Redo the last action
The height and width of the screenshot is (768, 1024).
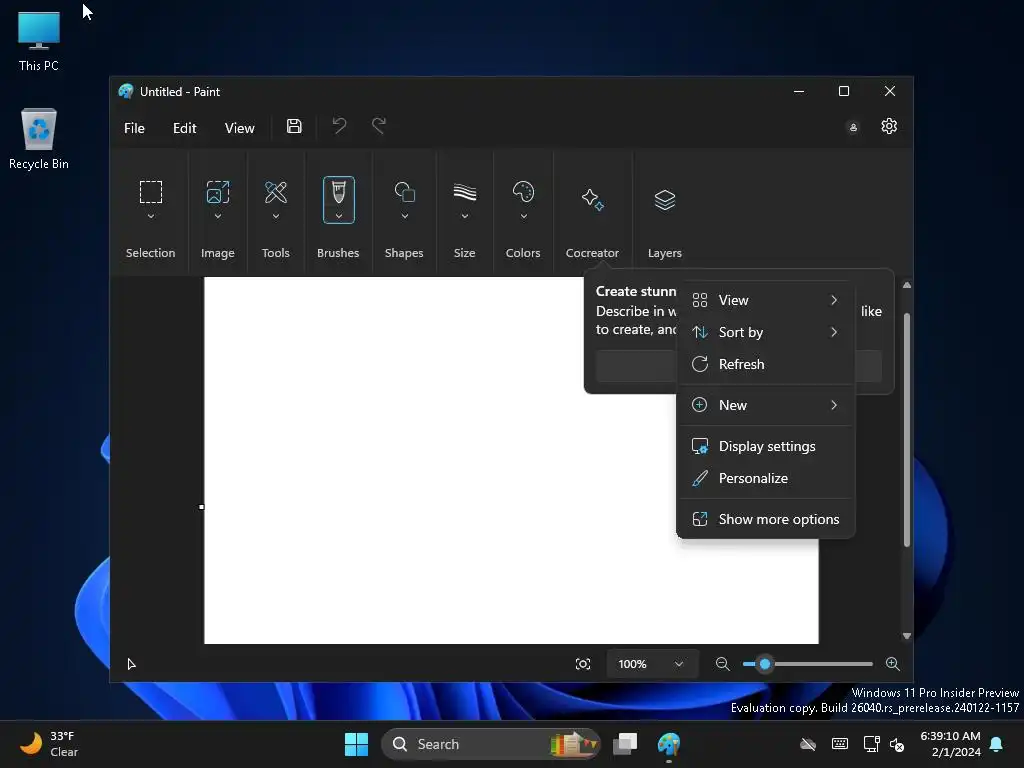click(x=379, y=125)
